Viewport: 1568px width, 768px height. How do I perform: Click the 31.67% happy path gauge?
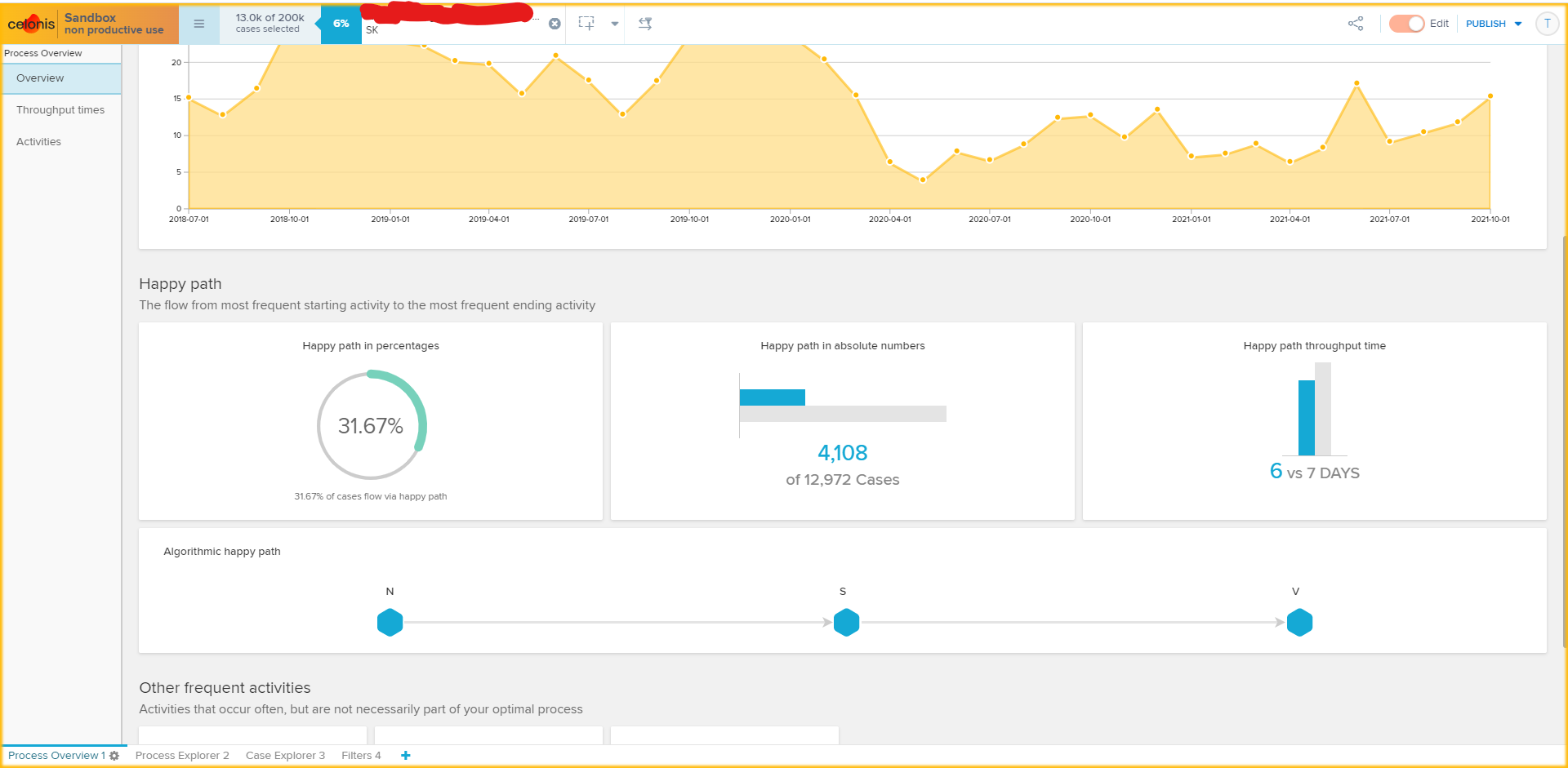pyautogui.click(x=371, y=425)
